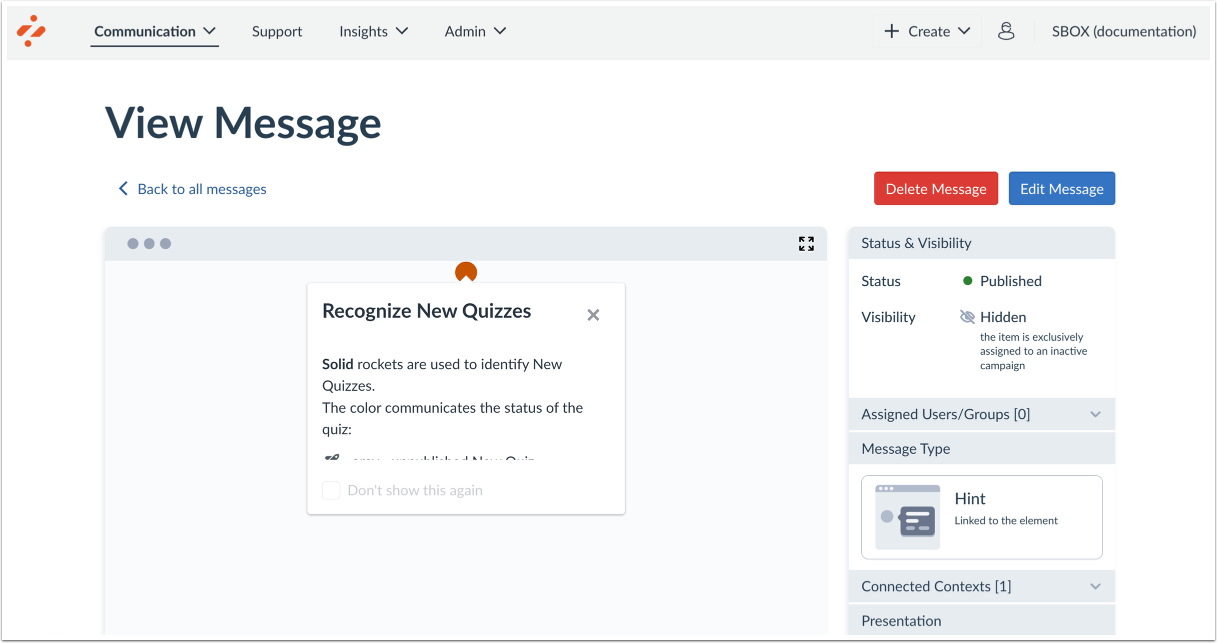Click the three dots in preview header
The width and height of the screenshot is (1217, 643).
[x=149, y=244]
